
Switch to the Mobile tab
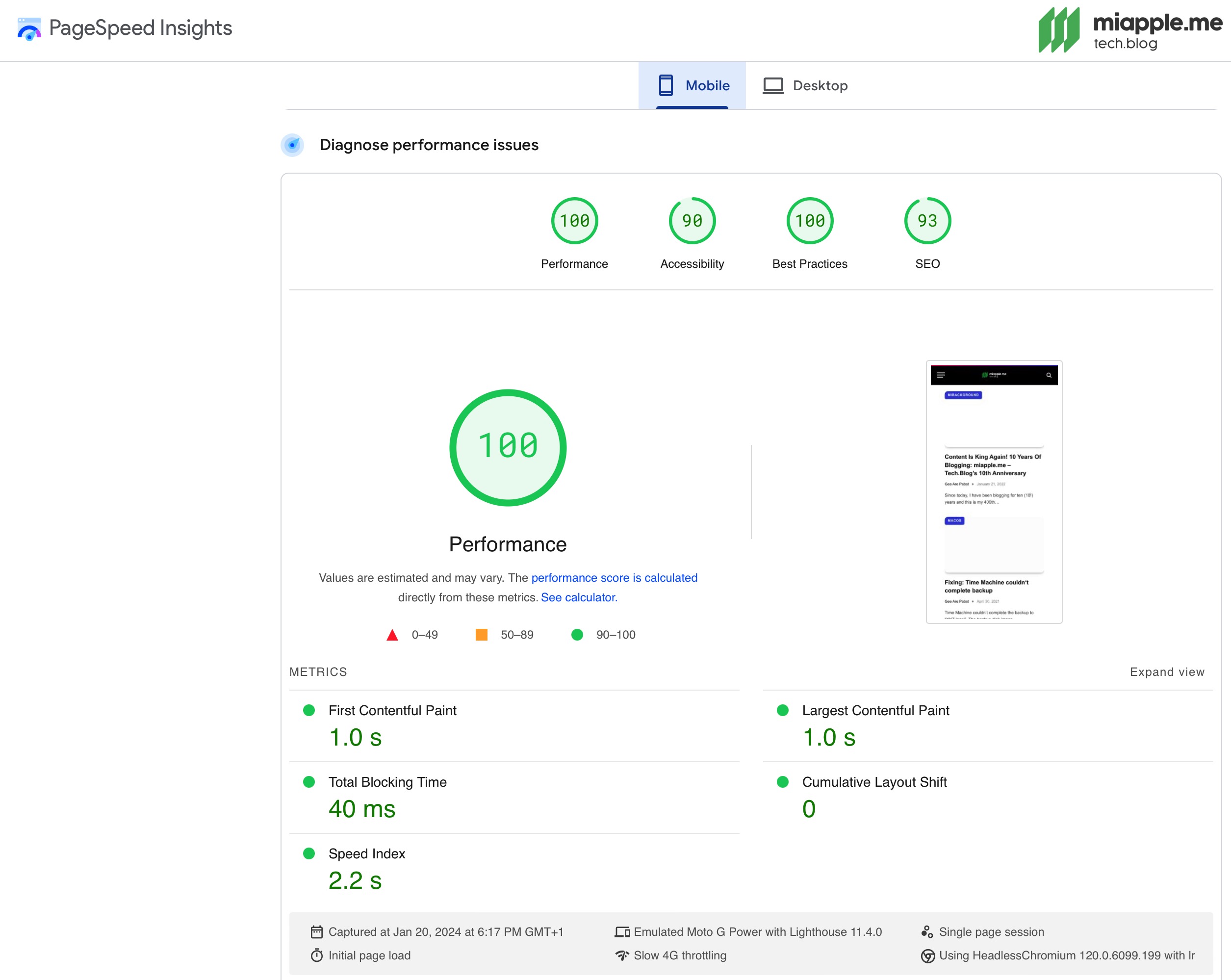click(x=692, y=85)
